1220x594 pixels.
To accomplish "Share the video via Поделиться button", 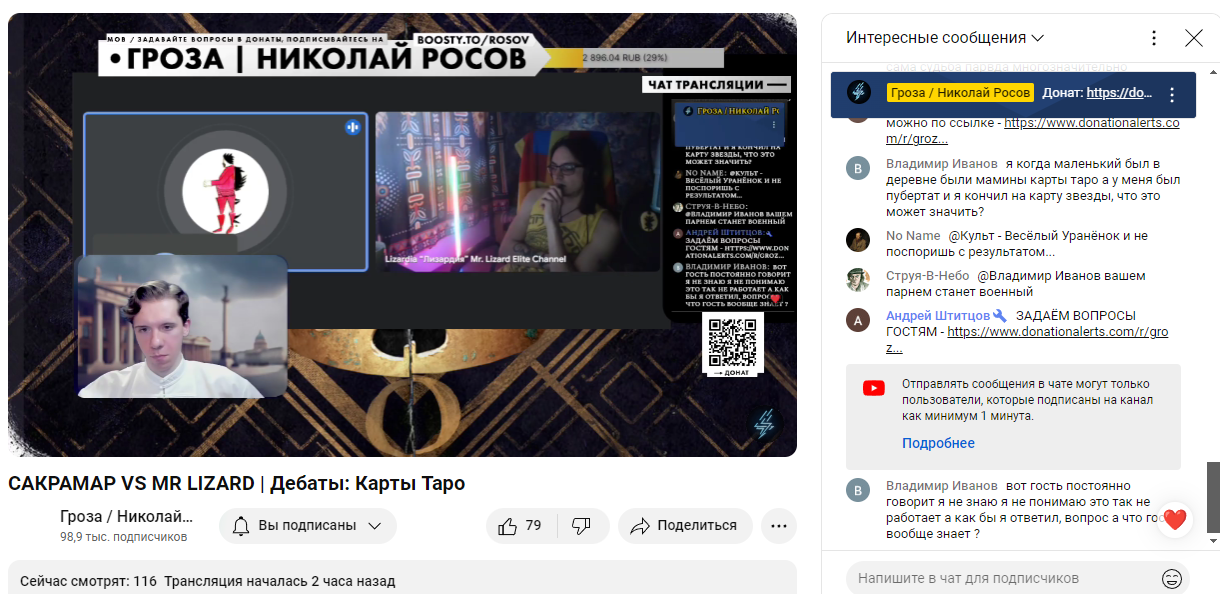I will tap(685, 526).
